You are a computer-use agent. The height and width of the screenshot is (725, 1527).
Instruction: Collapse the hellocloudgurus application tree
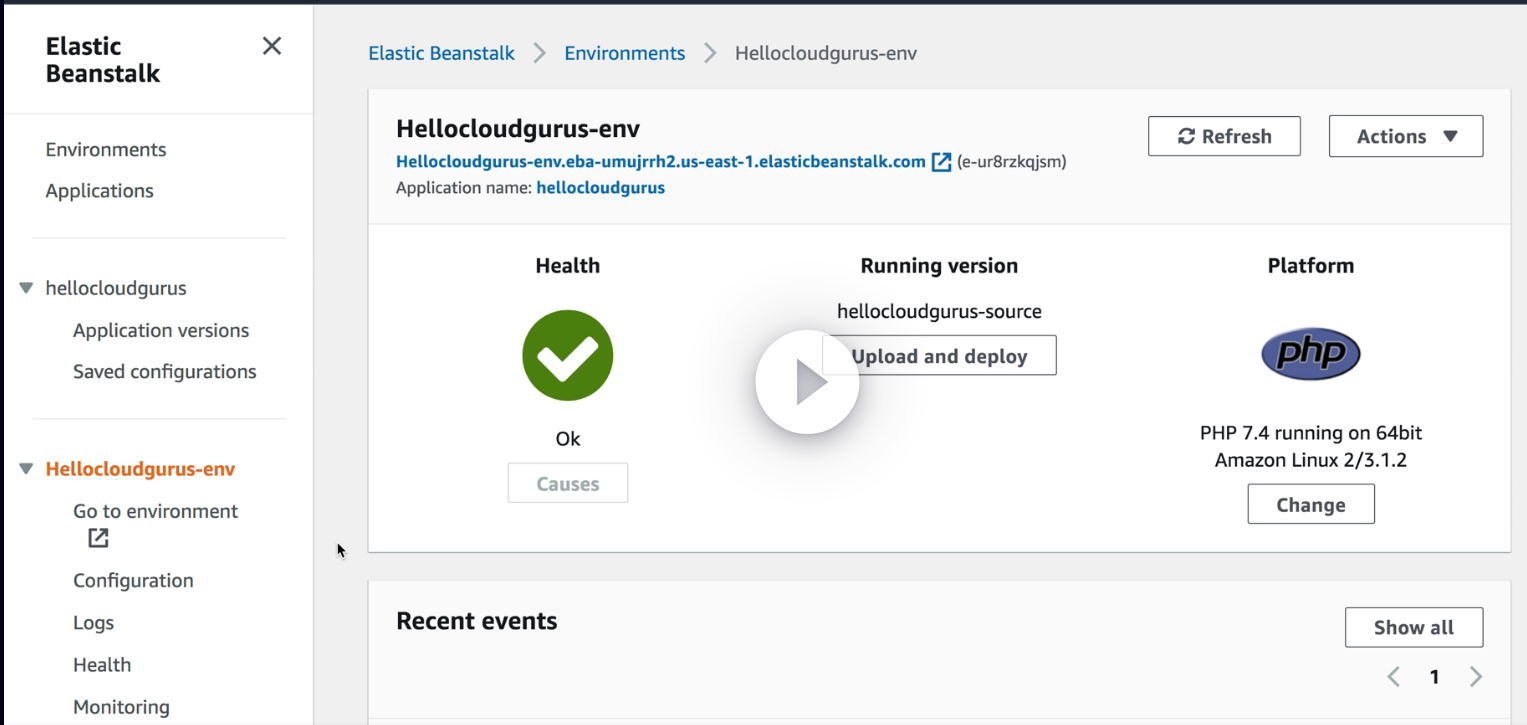tap(26, 288)
